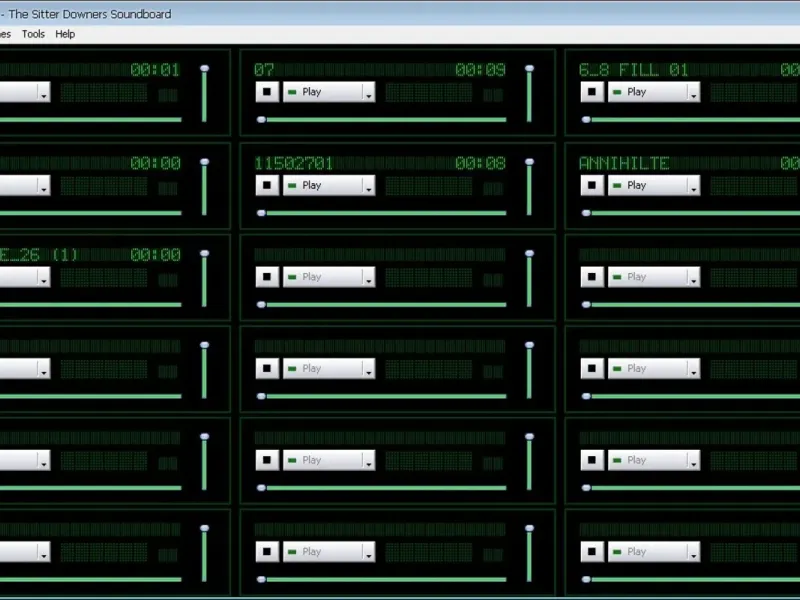Click the 00:09 duration readout
Screen dimensions: 800x600
(x=480, y=69)
